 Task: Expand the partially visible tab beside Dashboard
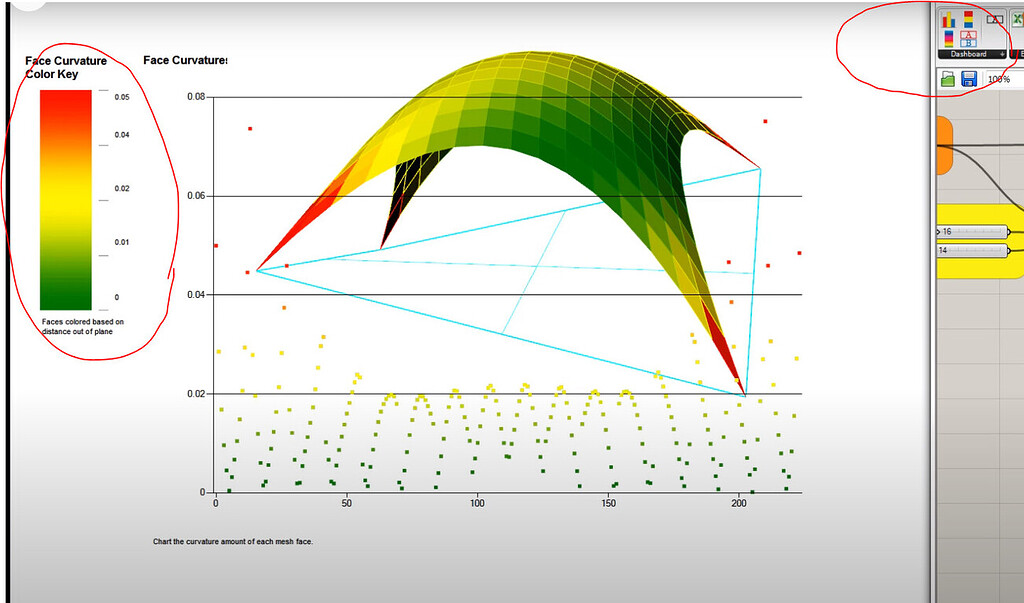pyautogui.click(x=1021, y=53)
